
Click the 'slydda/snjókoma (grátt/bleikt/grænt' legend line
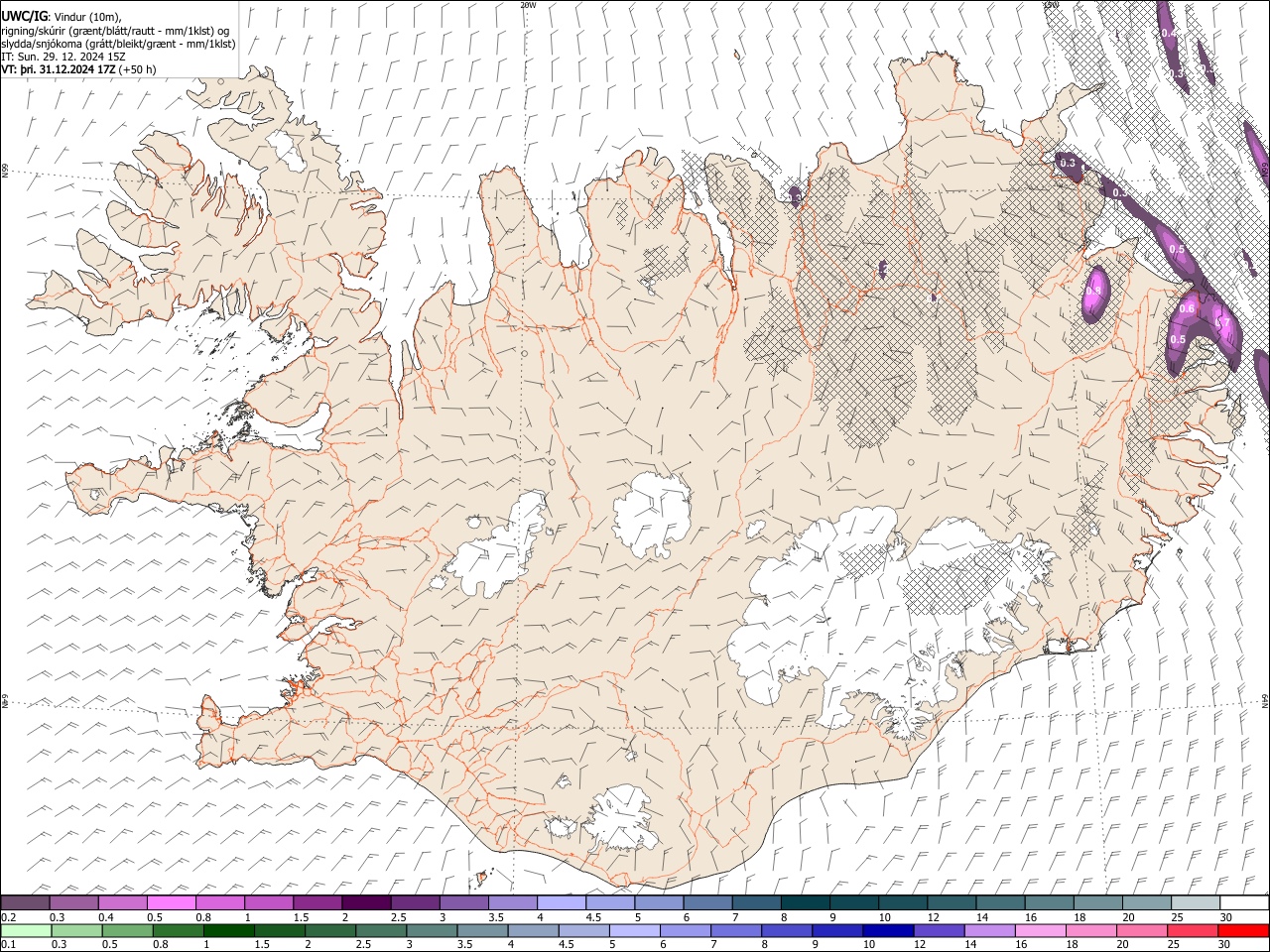coord(118,44)
